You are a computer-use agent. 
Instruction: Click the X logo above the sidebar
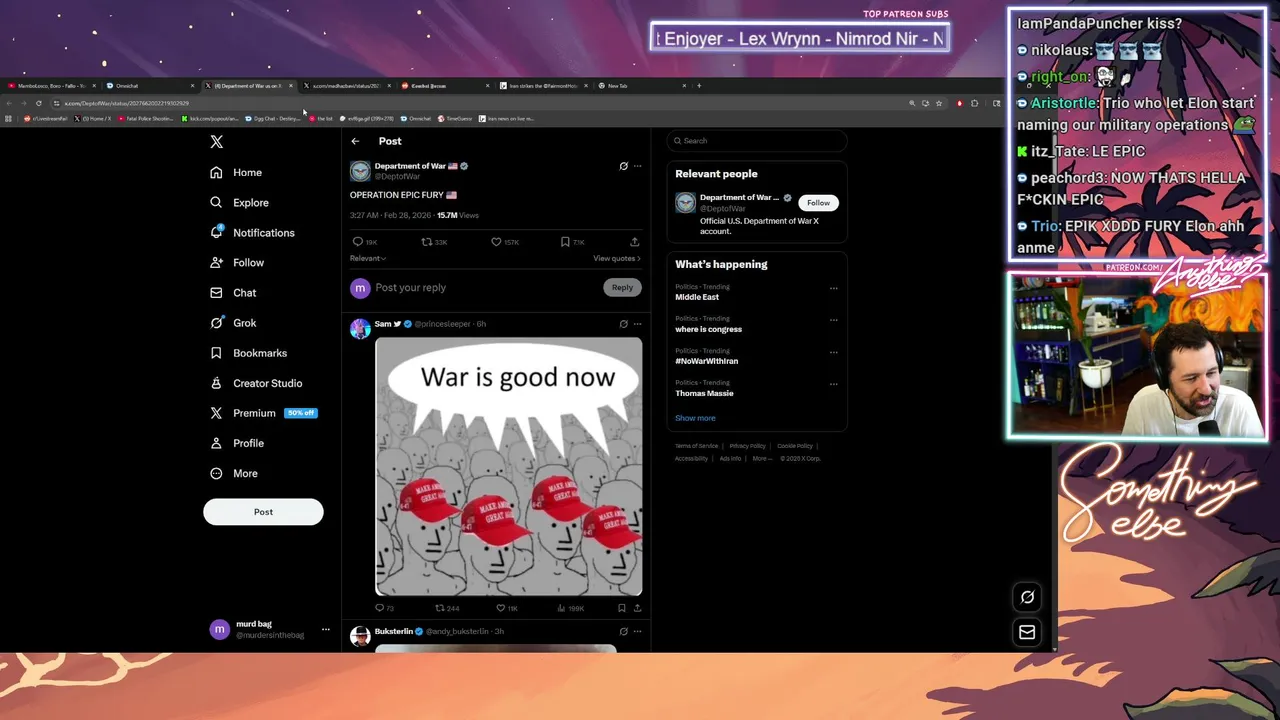coord(216,142)
